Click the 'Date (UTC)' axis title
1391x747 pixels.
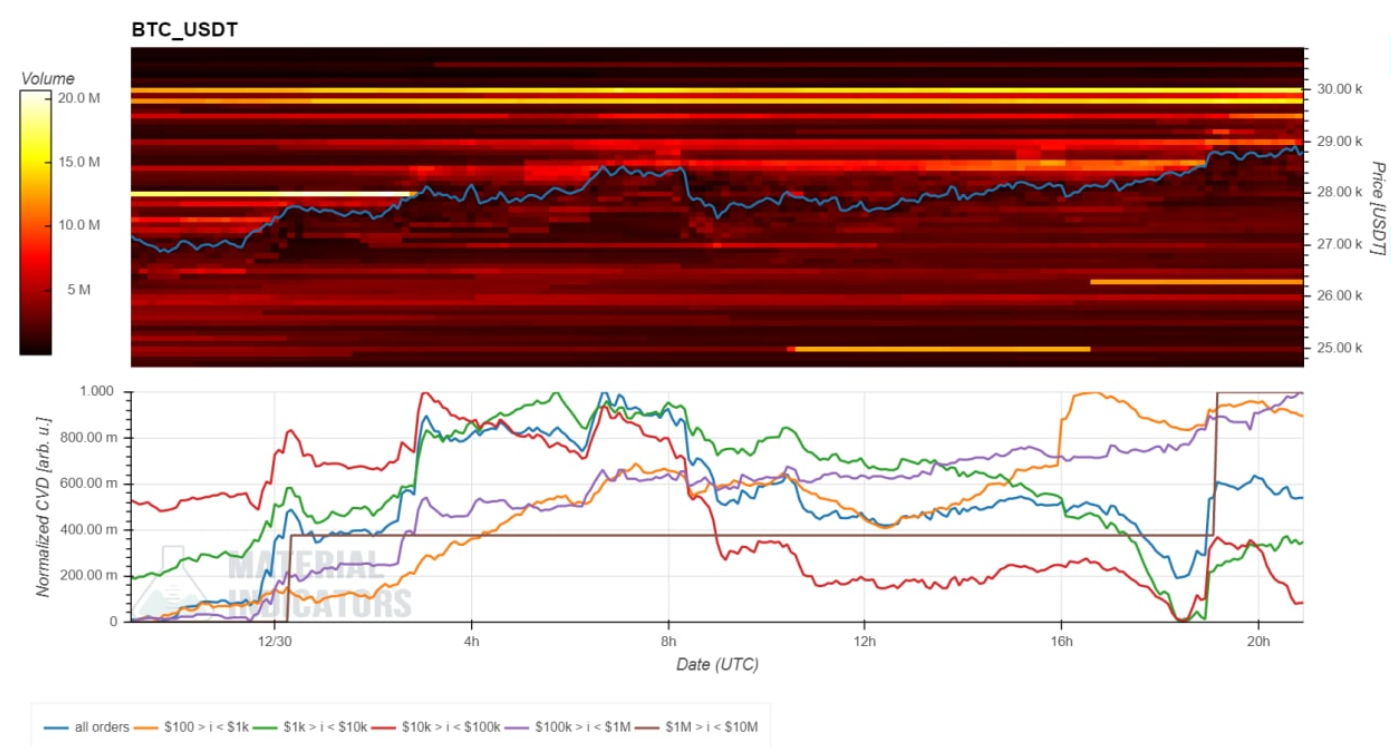tap(715, 664)
